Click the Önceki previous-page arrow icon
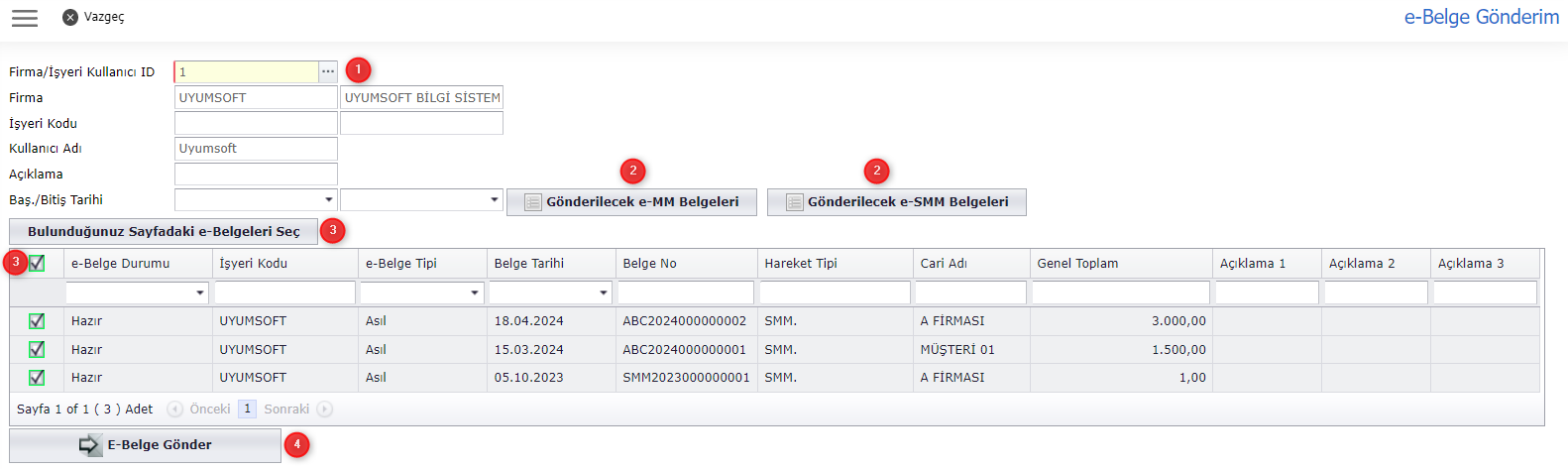 175,409
